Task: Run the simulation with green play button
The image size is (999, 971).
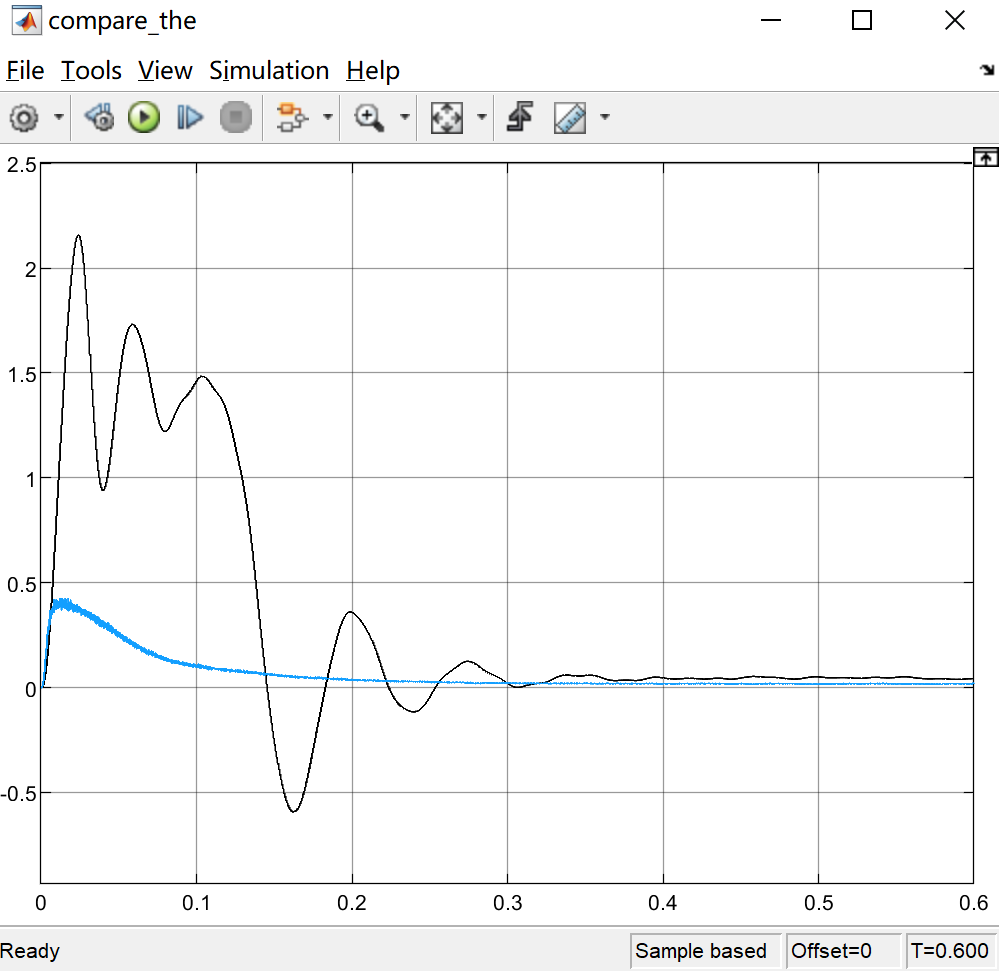Action: 144,118
